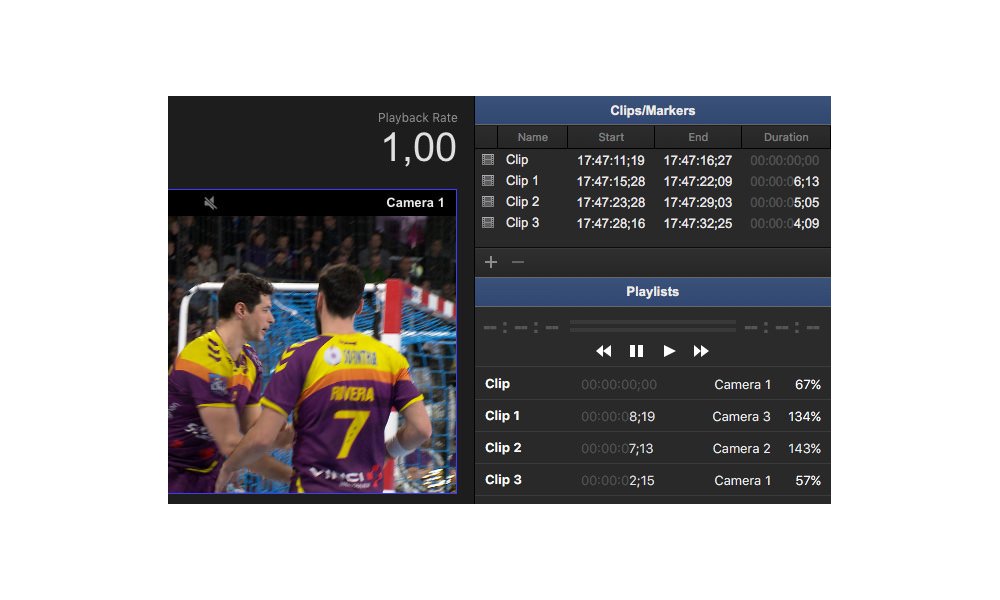Remove a clip with the minus icon
The width and height of the screenshot is (1000, 600).
517,262
